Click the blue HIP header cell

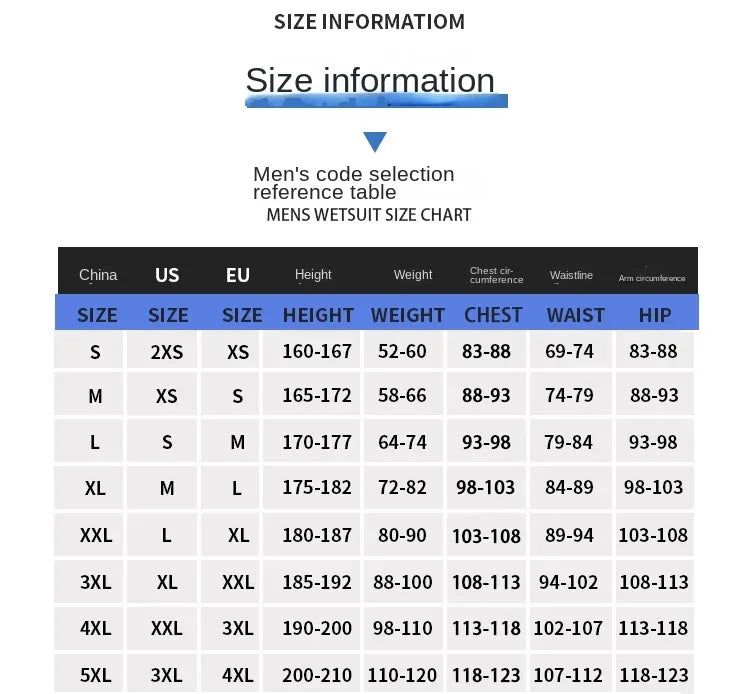[x=655, y=315]
